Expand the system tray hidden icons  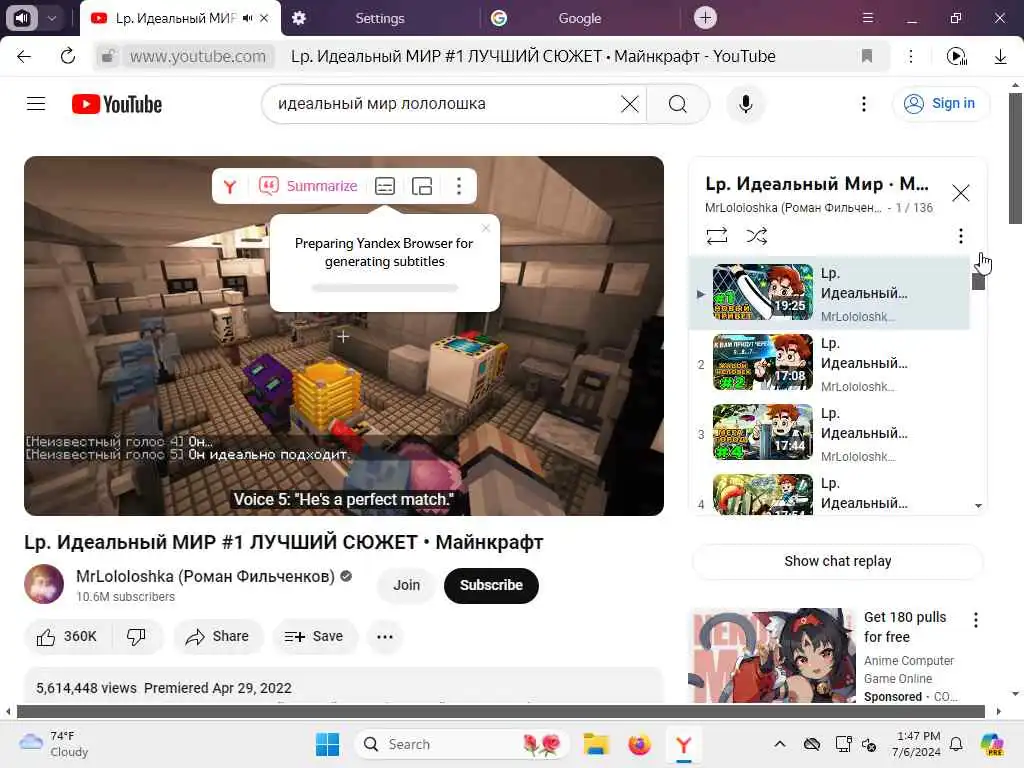pos(780,744)
